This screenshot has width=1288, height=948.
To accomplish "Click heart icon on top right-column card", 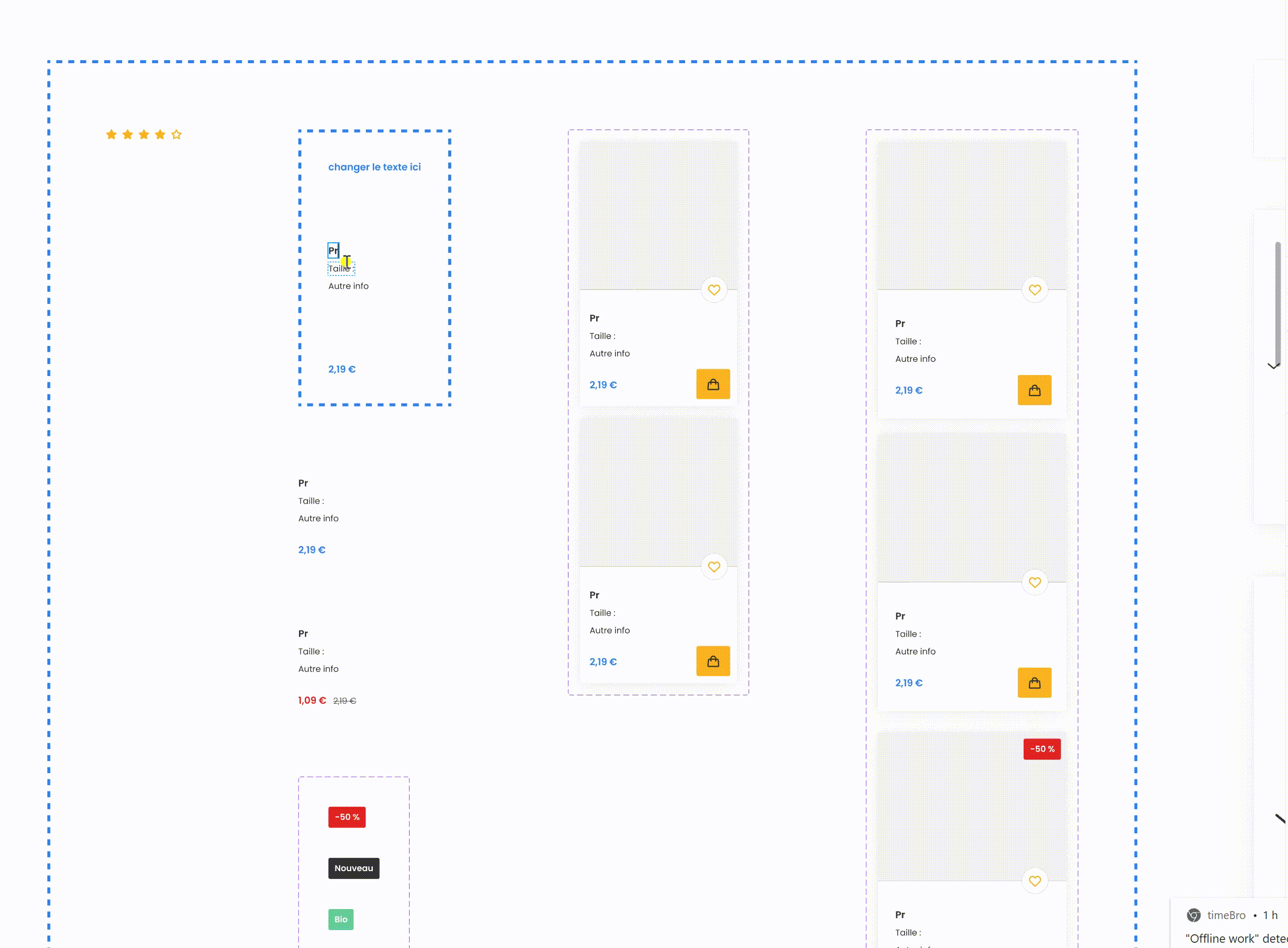I will point(1034,290).
